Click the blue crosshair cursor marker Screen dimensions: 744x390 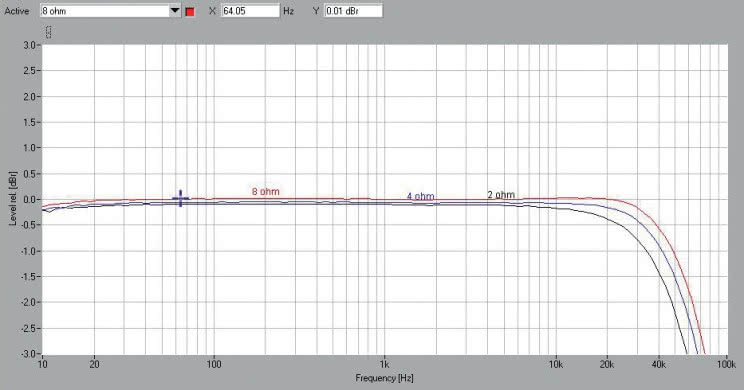pos(180,198)
